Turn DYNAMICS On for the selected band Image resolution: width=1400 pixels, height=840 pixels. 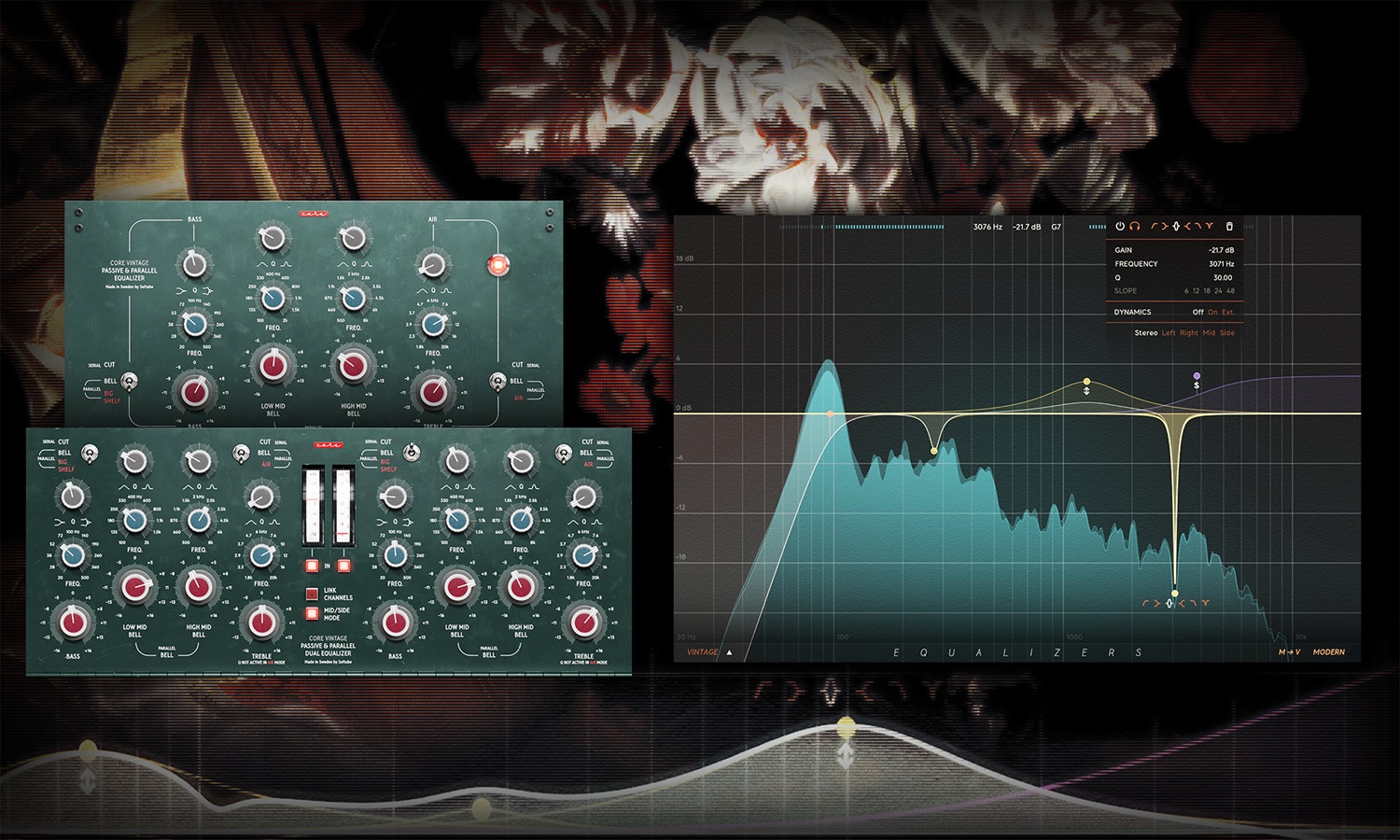(x=1213, y=312)
